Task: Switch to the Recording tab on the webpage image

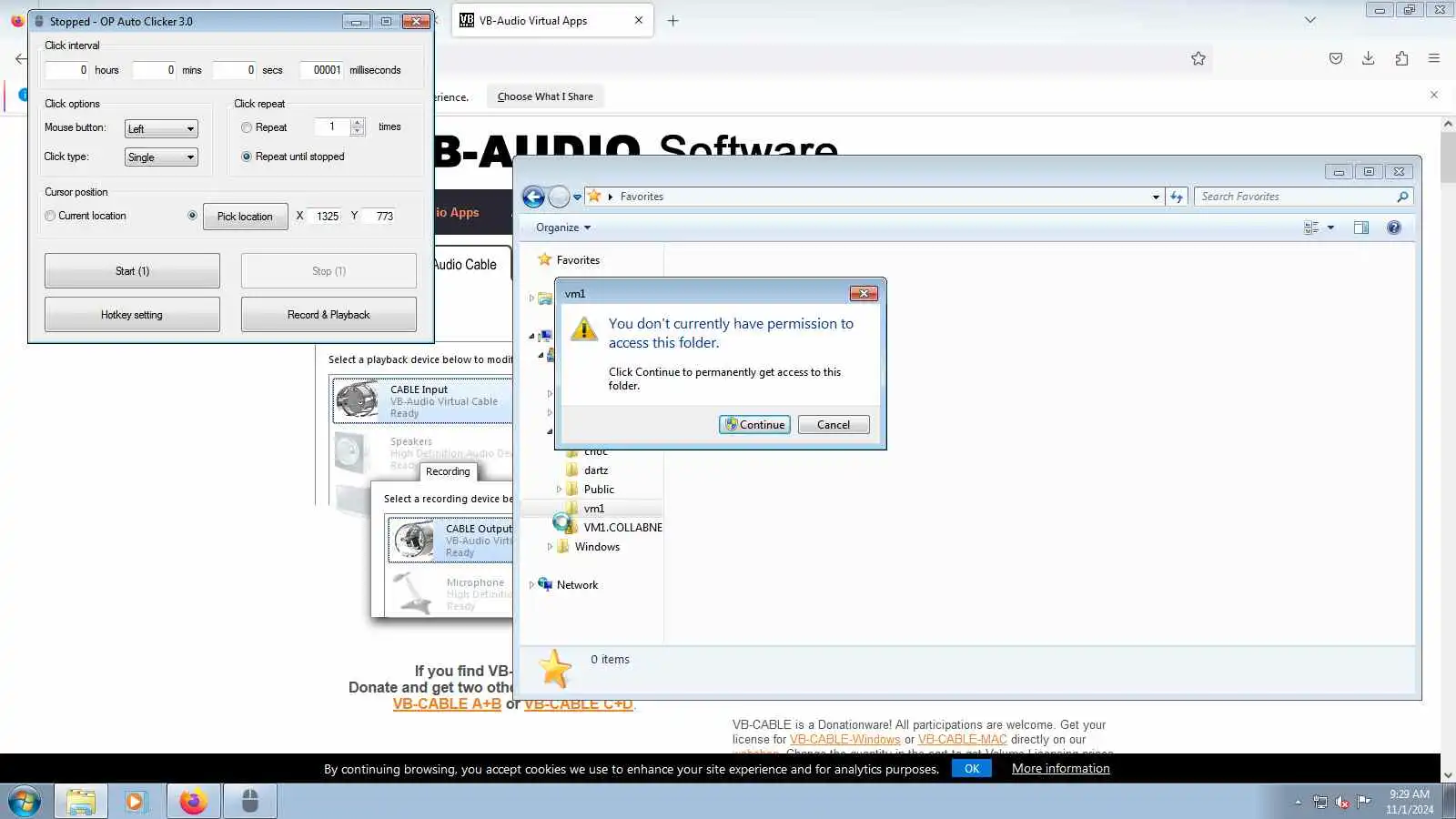Action: click(448, 471)
